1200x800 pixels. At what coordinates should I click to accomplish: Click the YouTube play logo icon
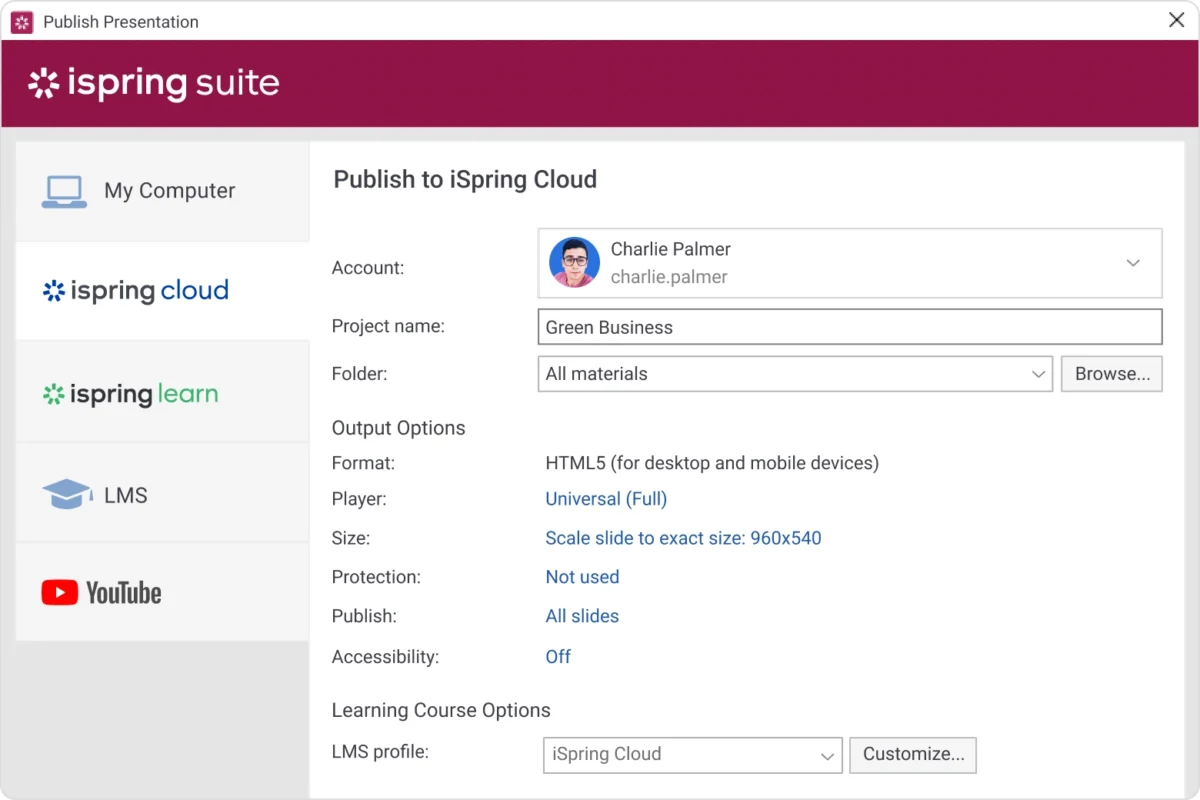60,593
